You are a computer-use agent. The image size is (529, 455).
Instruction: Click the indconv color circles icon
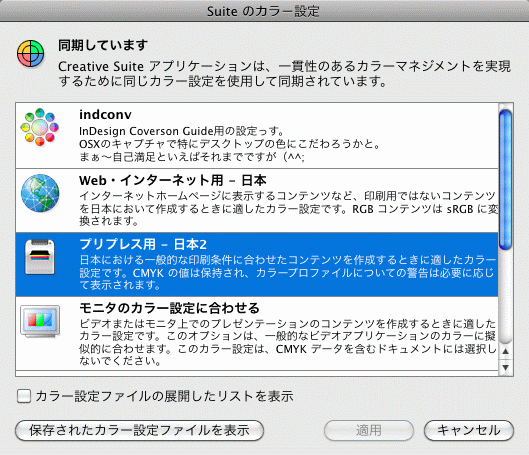click(x=40, y=127)
